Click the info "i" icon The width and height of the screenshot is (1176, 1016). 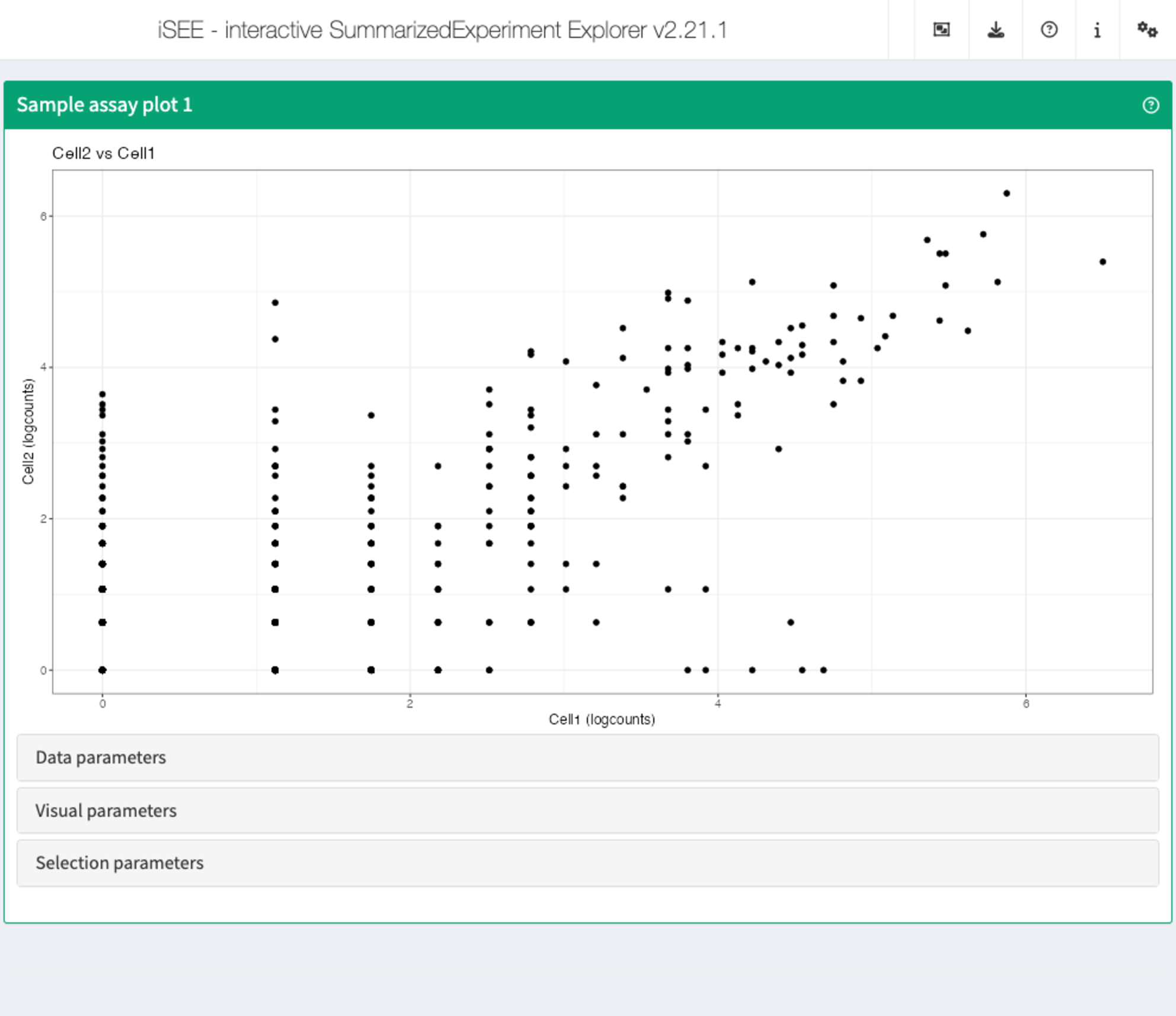click(1097, 30)
